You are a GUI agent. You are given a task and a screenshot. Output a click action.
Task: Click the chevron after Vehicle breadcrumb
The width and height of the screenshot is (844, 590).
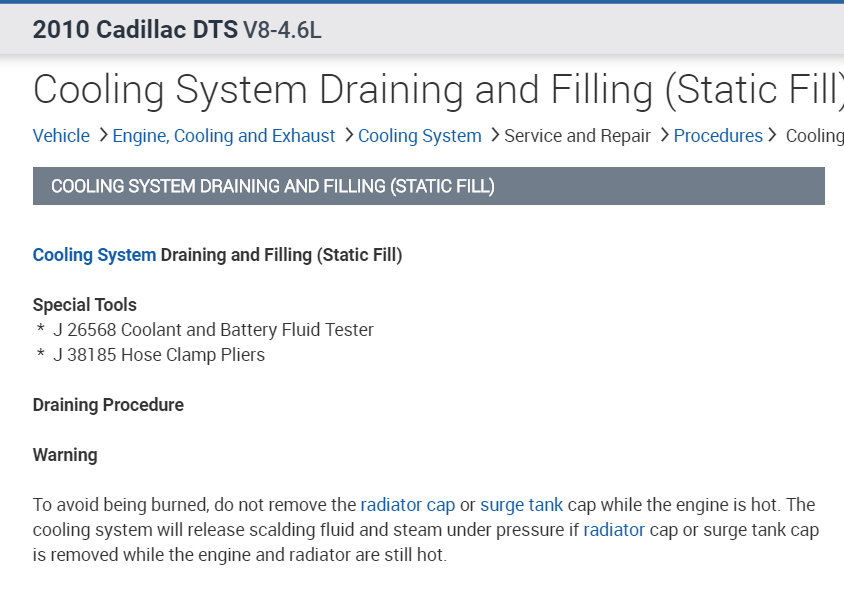(x=101, y=136)
